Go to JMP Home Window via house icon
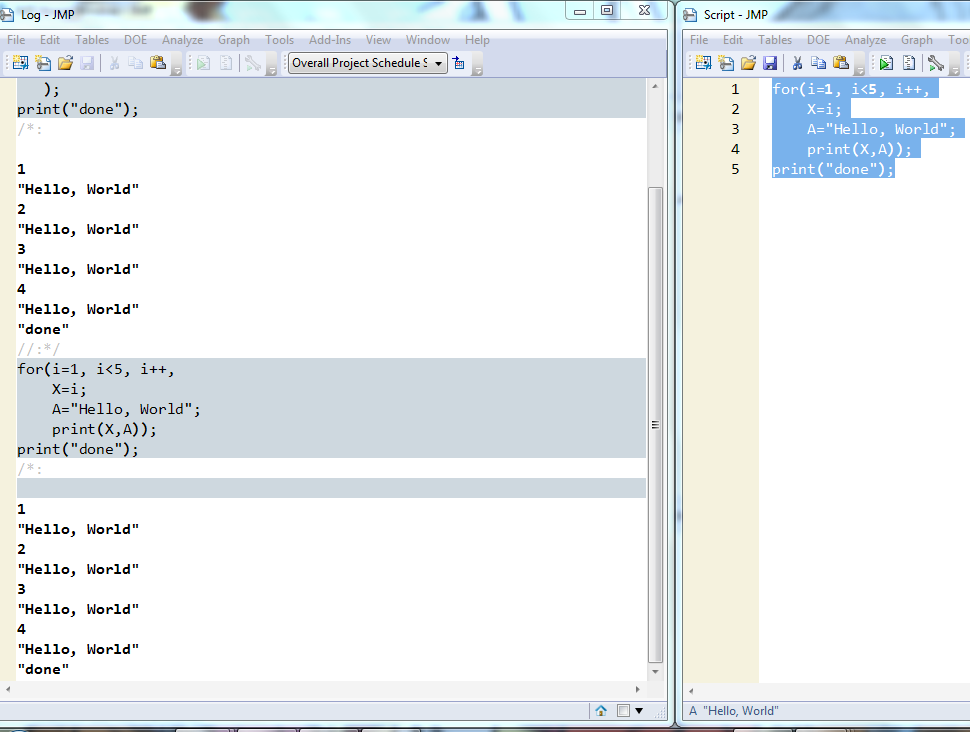The width and height of the screenshot is (970, 732). 601,710
